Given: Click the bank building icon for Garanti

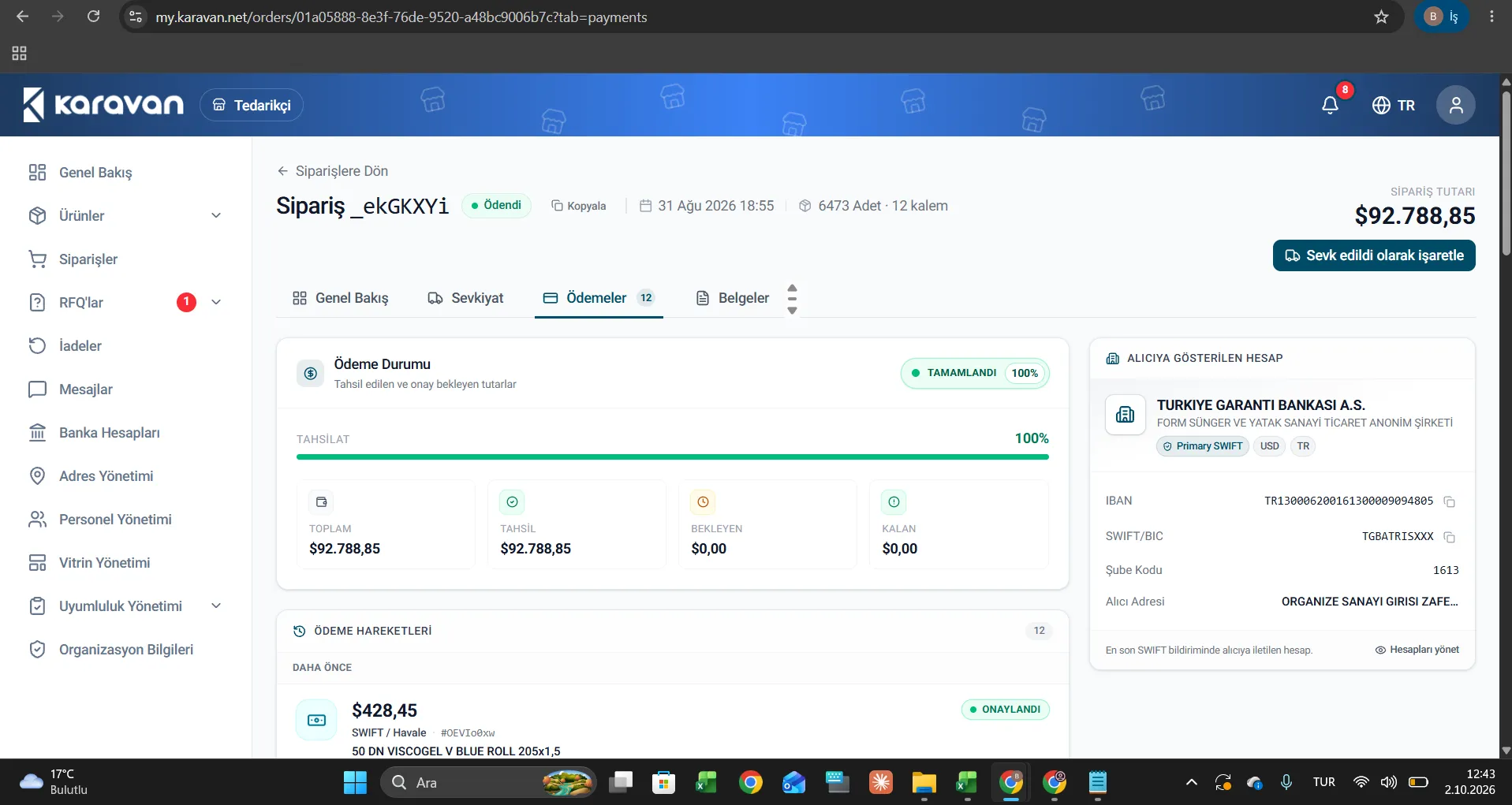Looking at the screenshot, I should pos(1126,415).
